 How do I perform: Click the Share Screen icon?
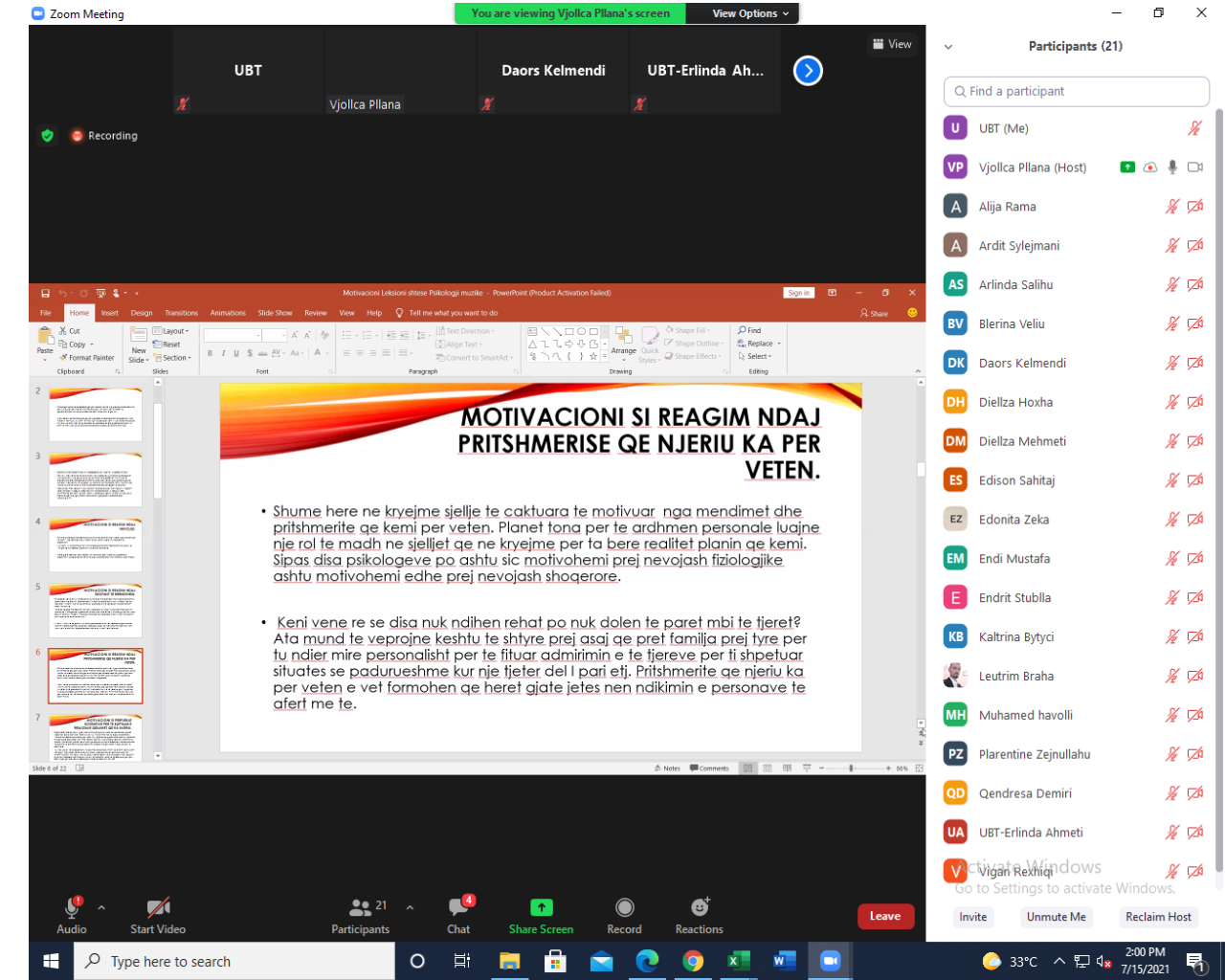click(541, 908)
